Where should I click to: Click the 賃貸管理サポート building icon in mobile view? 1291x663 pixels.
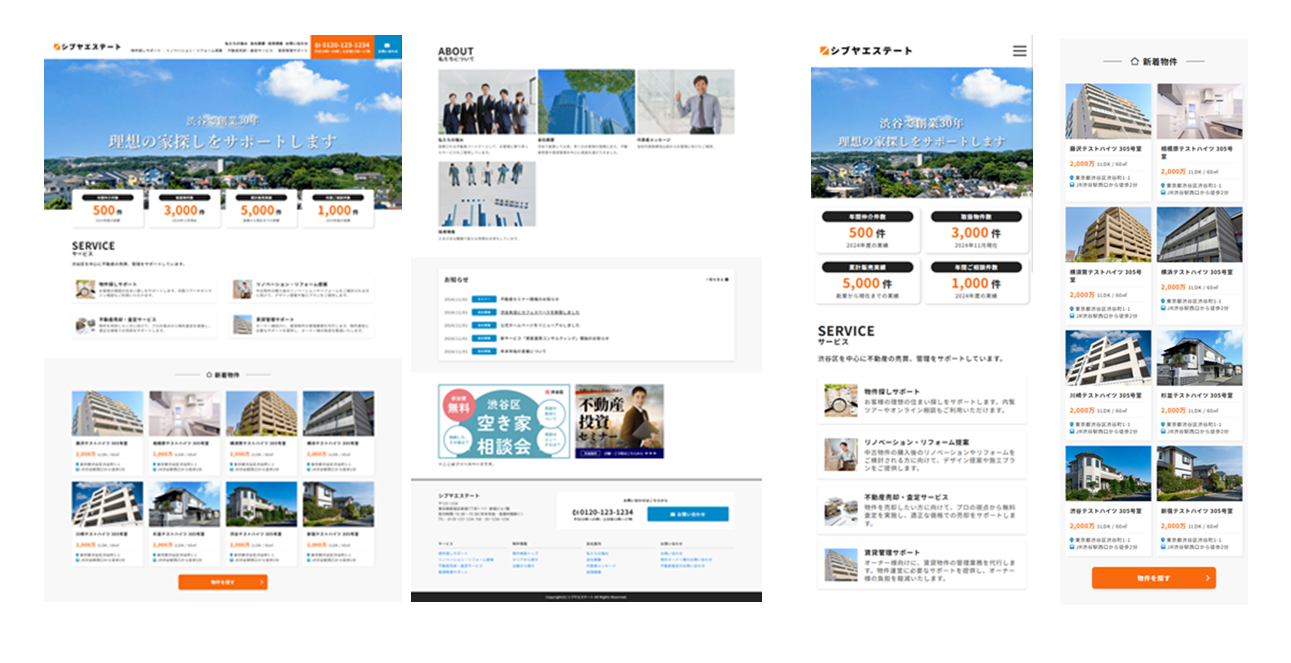pyautogui.click(x=840, y=563)
